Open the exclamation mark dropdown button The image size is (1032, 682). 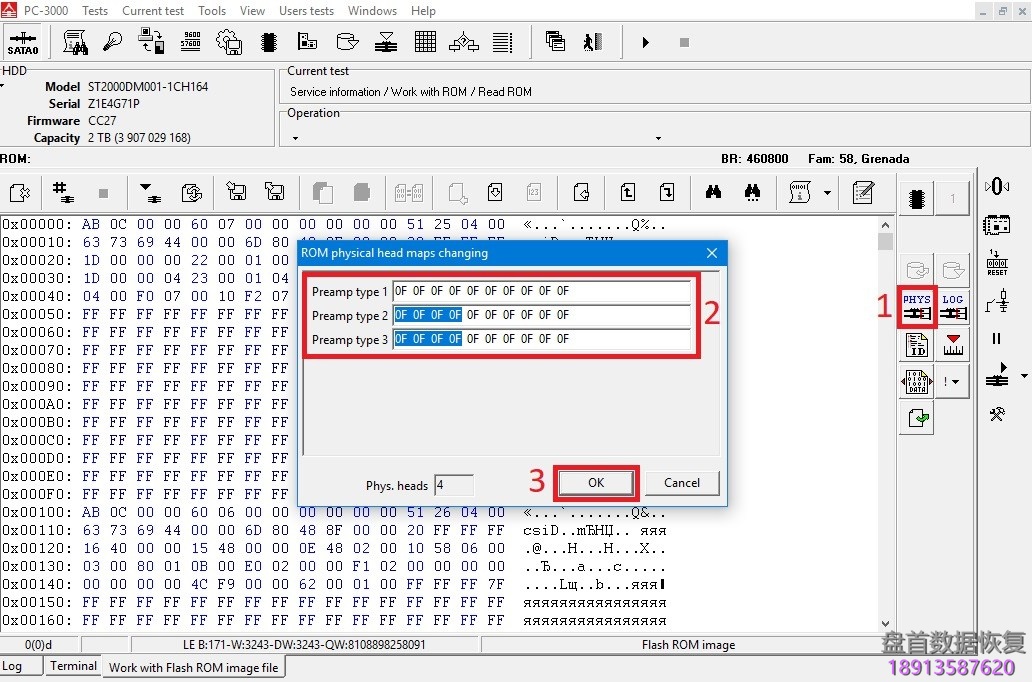click(952, 382)
